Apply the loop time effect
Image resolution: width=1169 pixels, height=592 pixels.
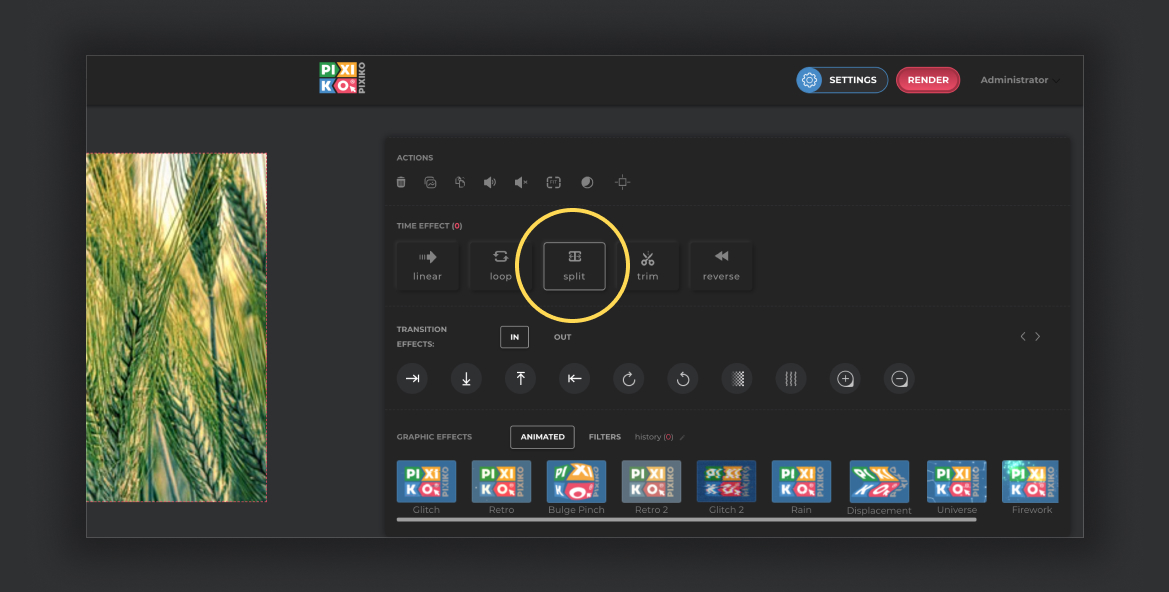pos(500,266)
